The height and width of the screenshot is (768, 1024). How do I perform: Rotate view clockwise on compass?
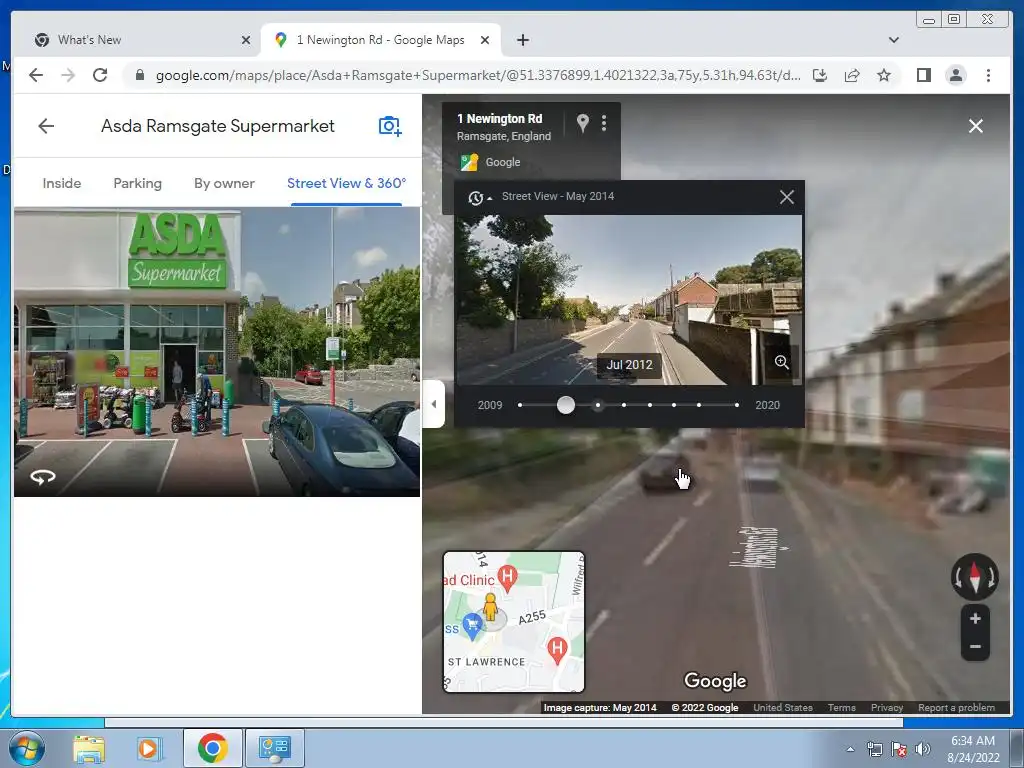pos(991,577)
